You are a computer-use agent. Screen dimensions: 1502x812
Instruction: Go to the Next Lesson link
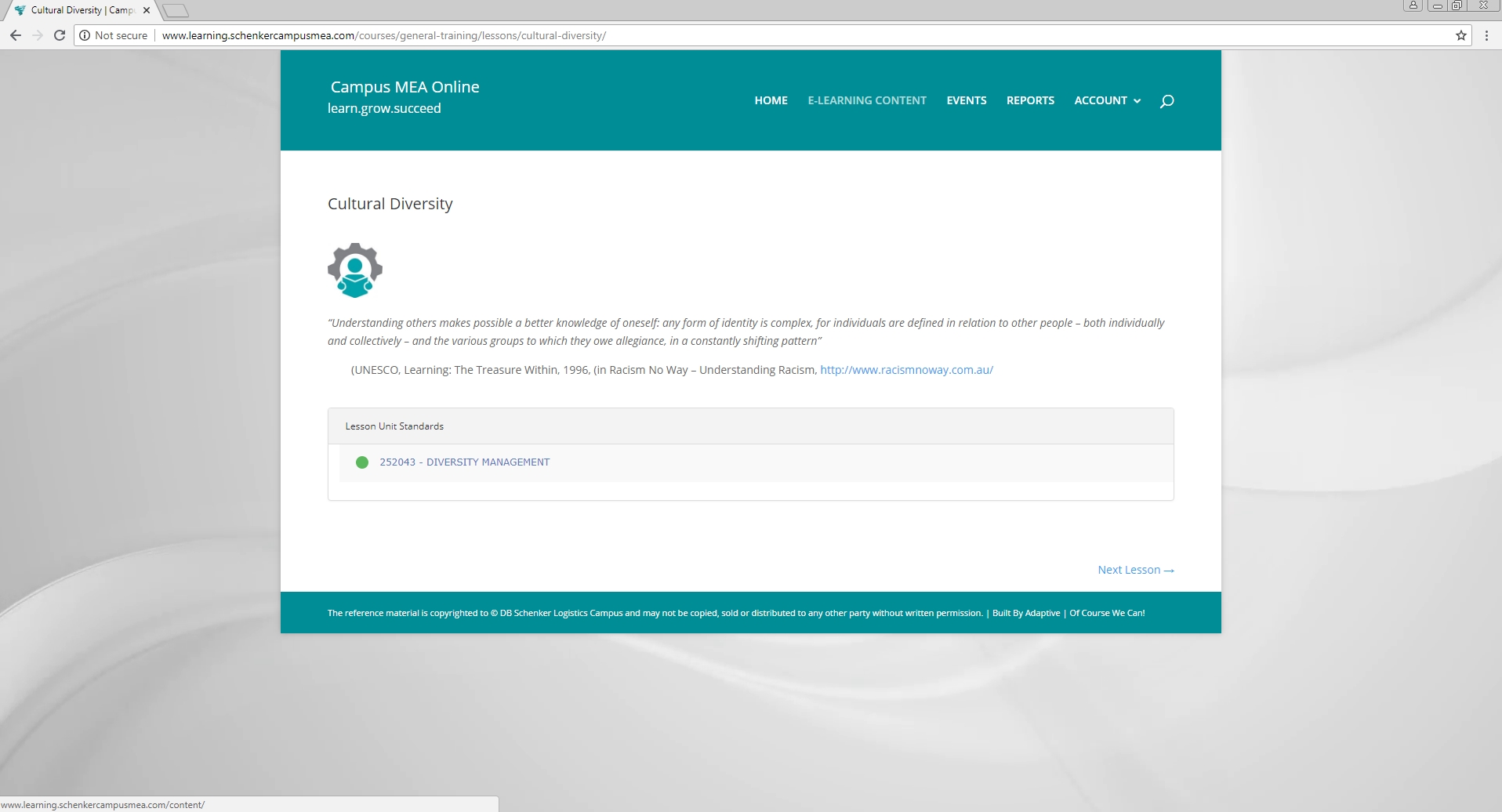[1135, 570]
